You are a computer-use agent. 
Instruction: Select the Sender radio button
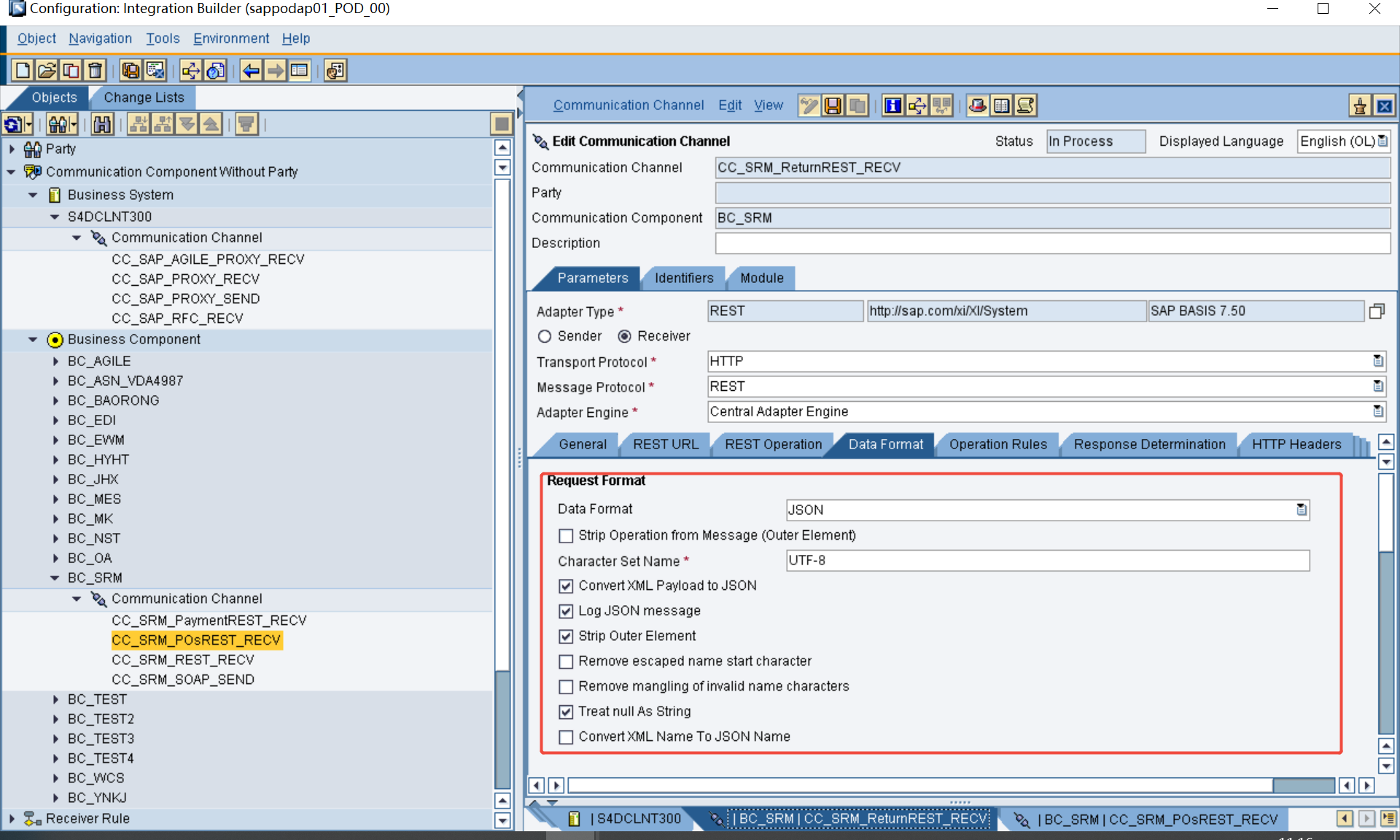pyautogui.click(x=545, y=336)
